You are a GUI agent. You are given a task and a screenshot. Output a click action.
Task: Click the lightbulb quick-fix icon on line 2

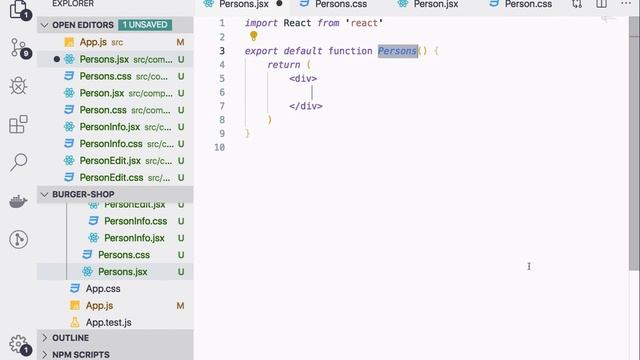point(253,36)
